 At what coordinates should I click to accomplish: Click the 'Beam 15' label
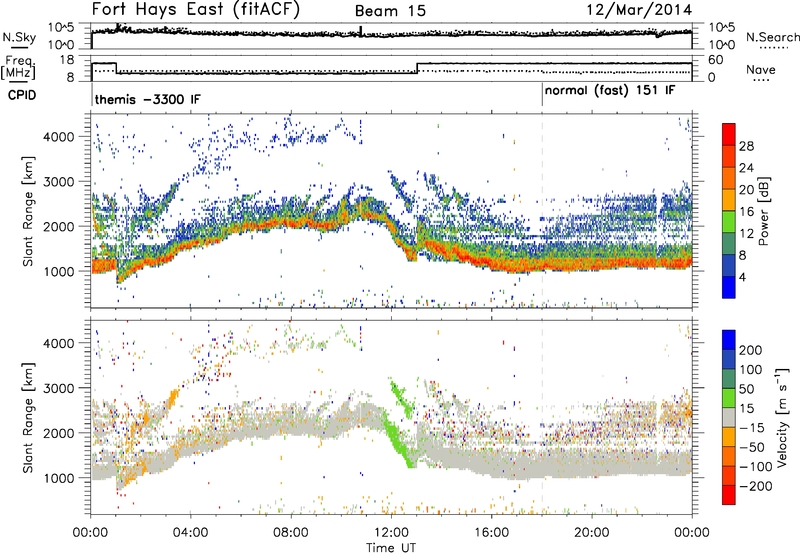[390, 11]
